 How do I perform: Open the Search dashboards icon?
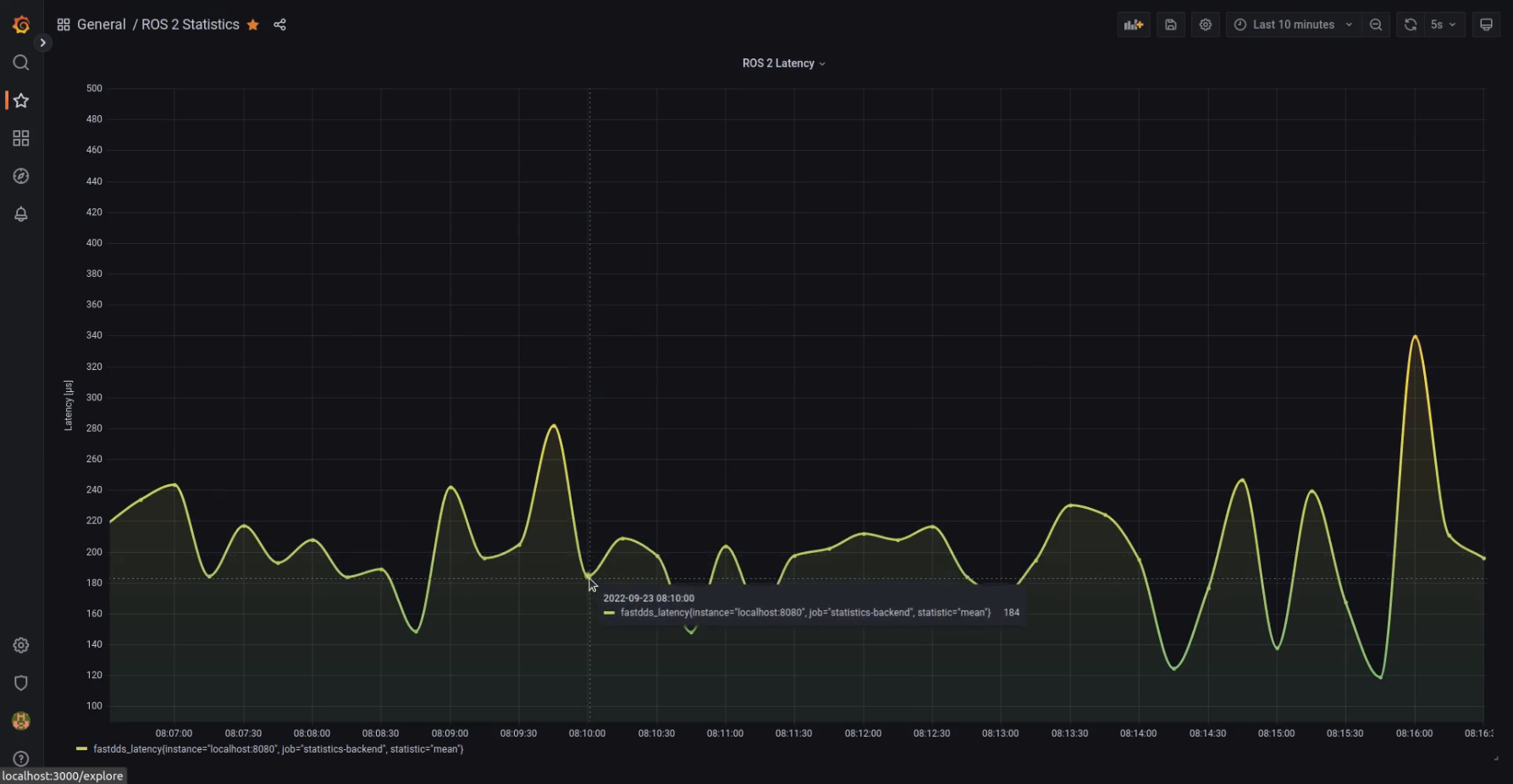tap(20, 62)
